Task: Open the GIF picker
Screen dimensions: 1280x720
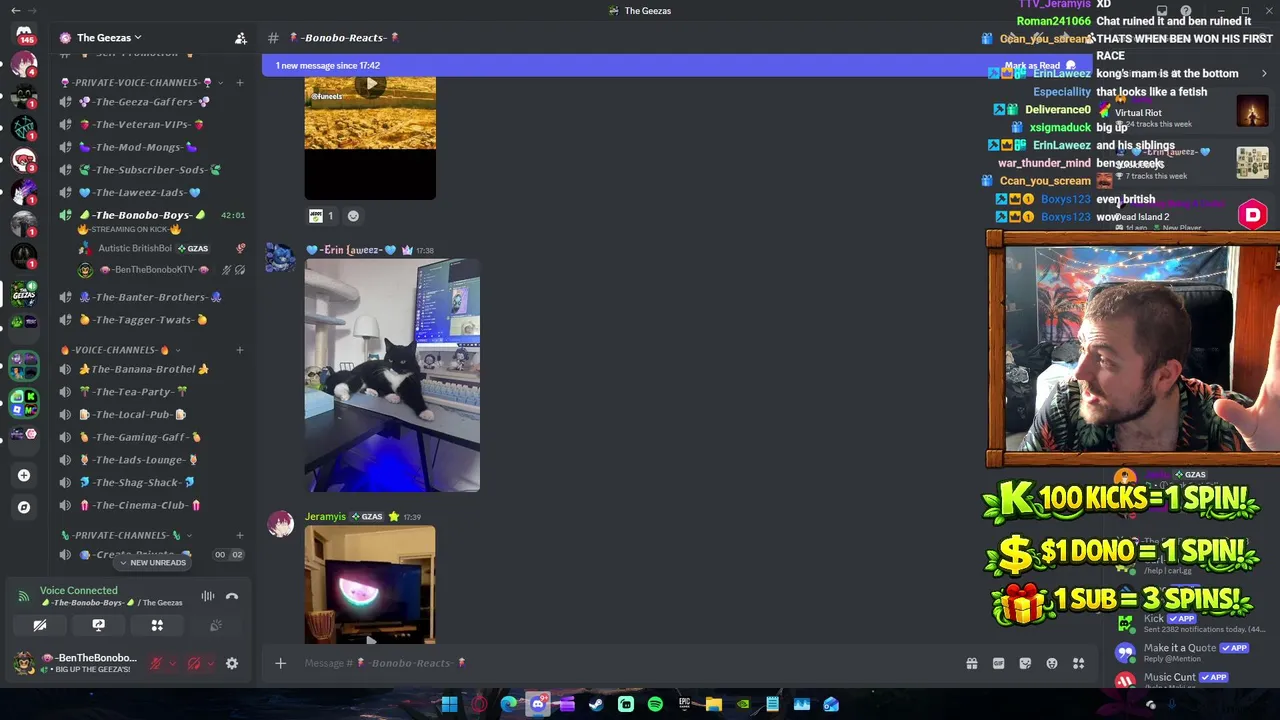Action: tap(998, 663)
